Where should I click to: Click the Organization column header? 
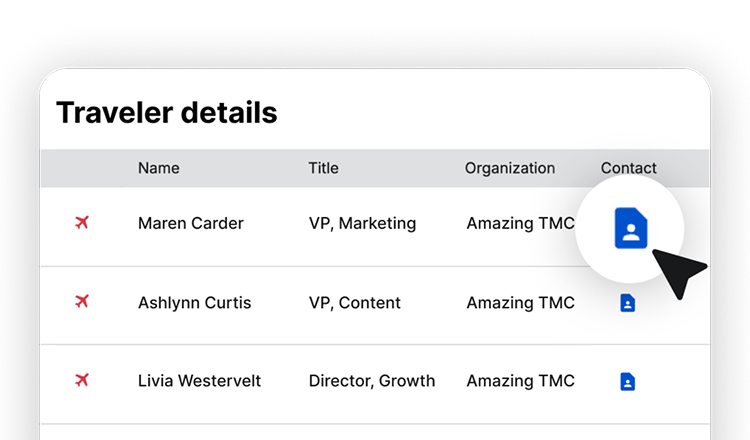510,168
